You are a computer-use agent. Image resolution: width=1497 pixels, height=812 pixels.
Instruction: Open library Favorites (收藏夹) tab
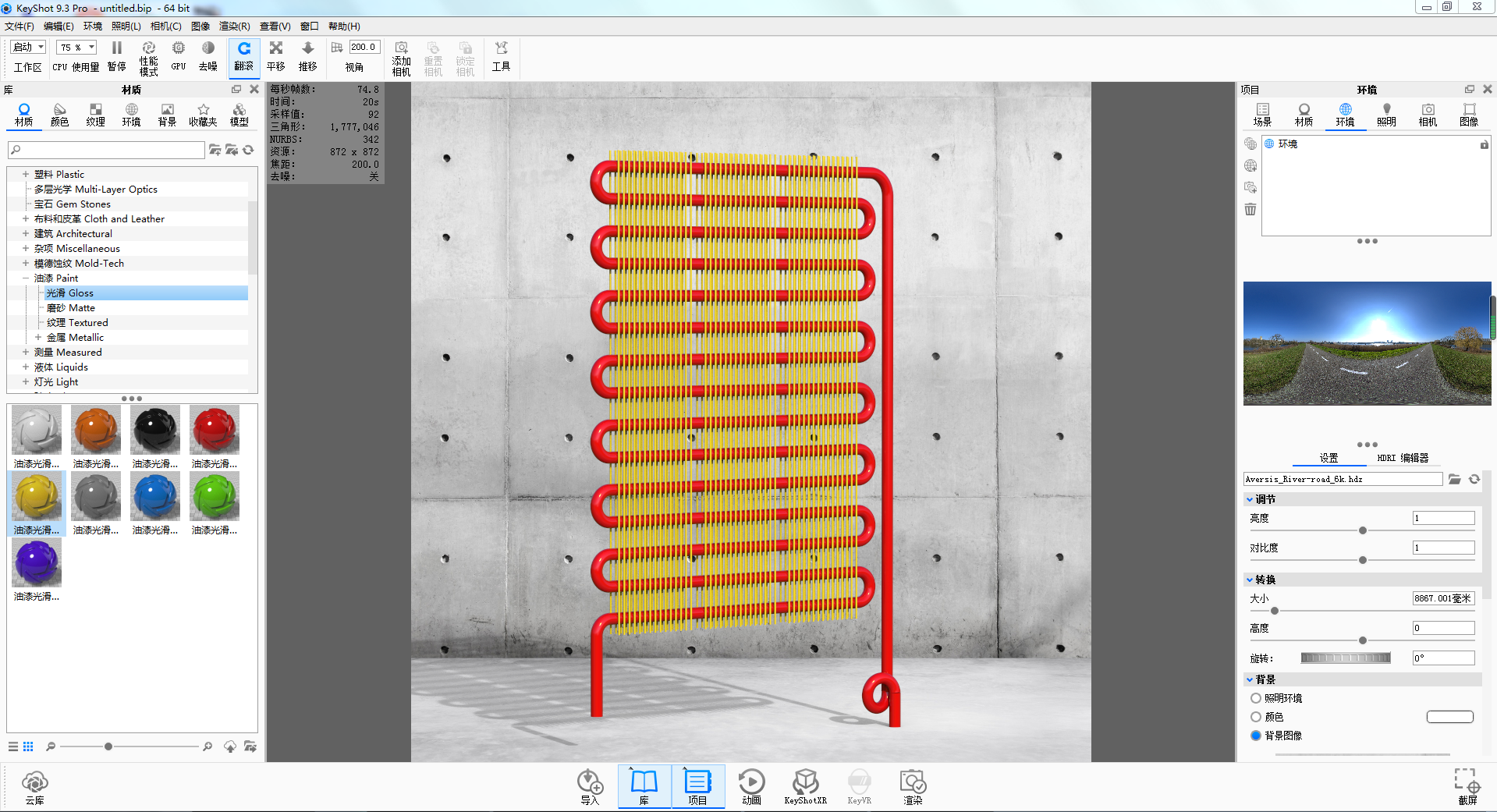click(203, 115)
